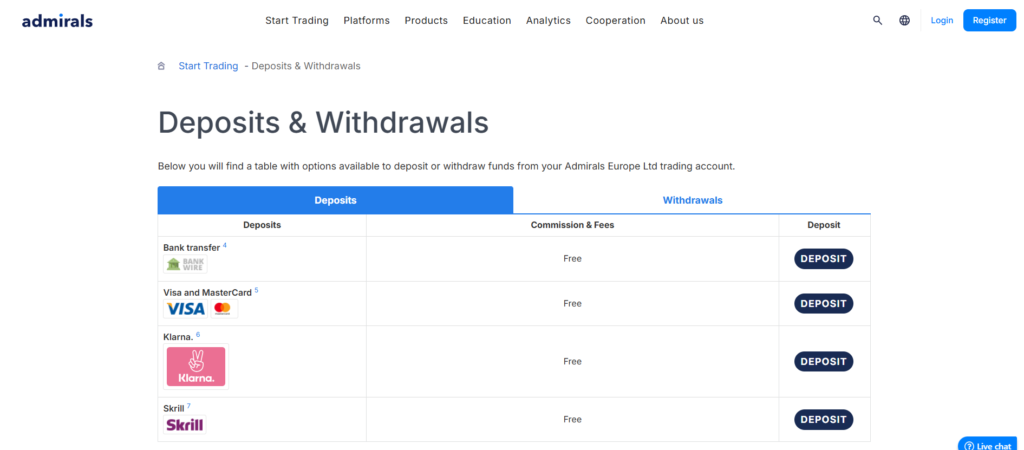Open the globe language selector icon

tap(904, 20)
